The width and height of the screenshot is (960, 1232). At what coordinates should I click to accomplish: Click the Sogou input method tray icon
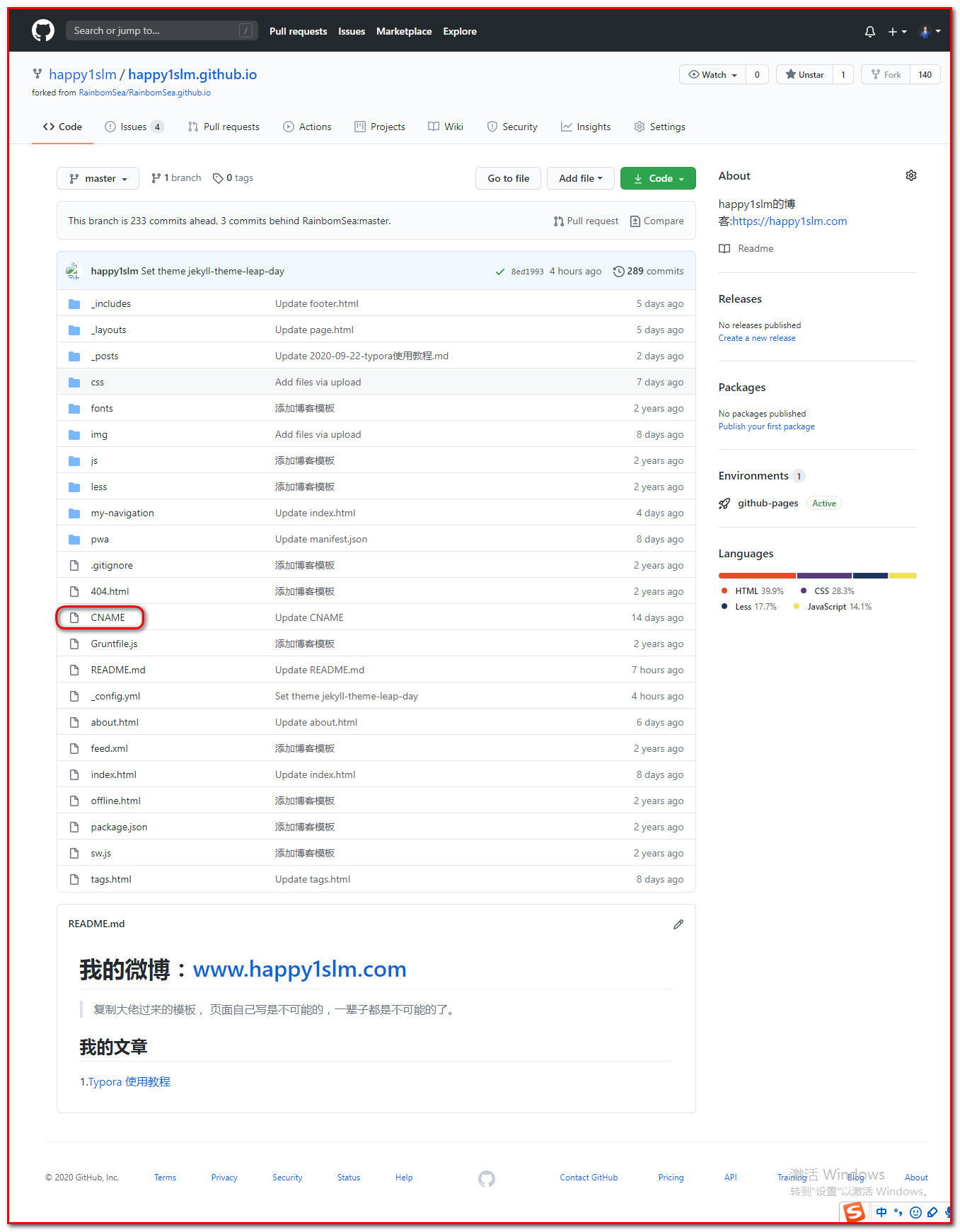[x=855, y=1212]
